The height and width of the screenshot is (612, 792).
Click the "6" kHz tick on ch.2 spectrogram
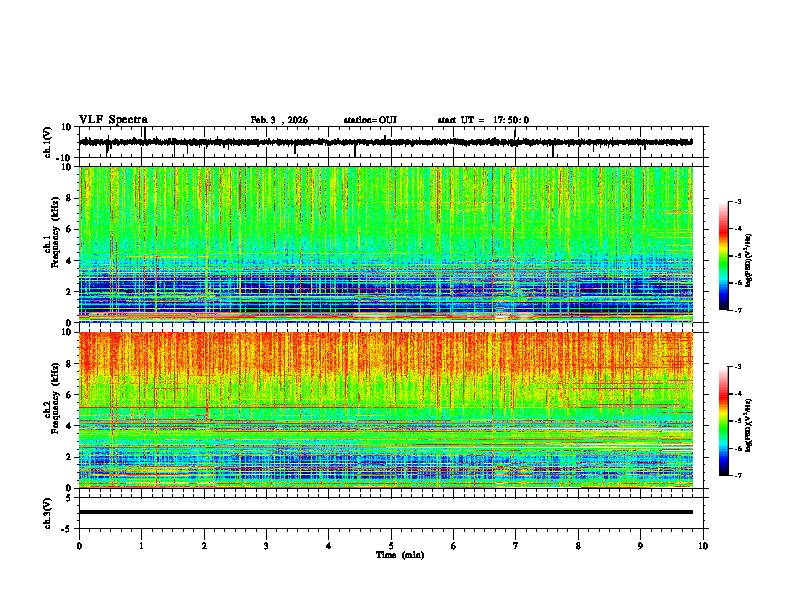coord(69,395)
